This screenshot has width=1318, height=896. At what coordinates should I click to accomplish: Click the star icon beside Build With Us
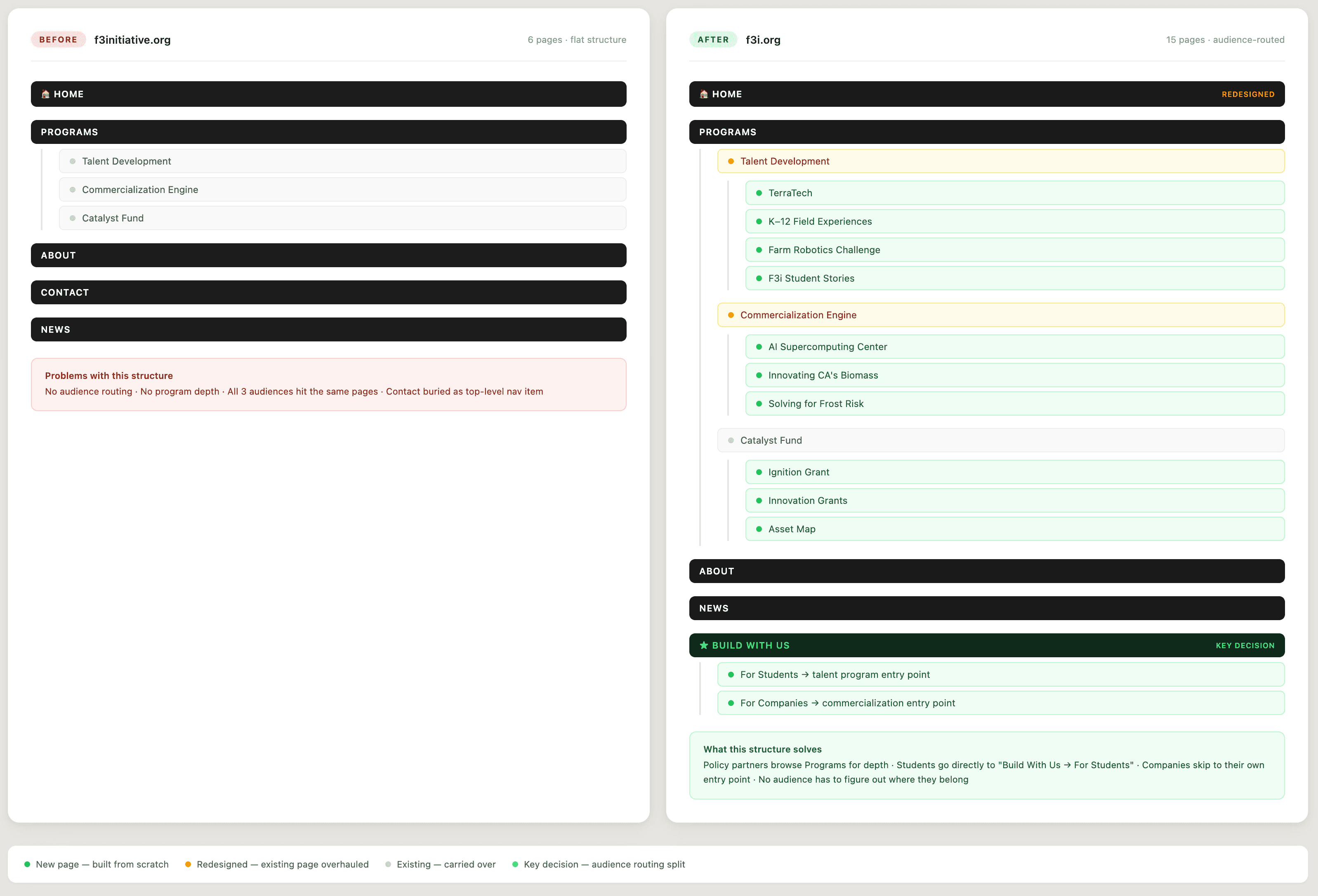(x=704, y=645)
